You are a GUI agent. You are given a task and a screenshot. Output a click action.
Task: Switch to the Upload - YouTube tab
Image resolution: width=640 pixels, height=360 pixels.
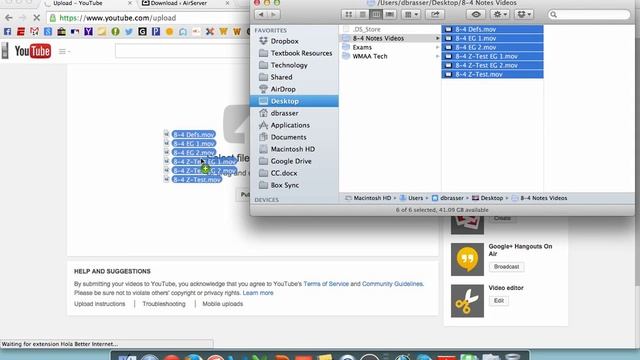click(88, 3)
